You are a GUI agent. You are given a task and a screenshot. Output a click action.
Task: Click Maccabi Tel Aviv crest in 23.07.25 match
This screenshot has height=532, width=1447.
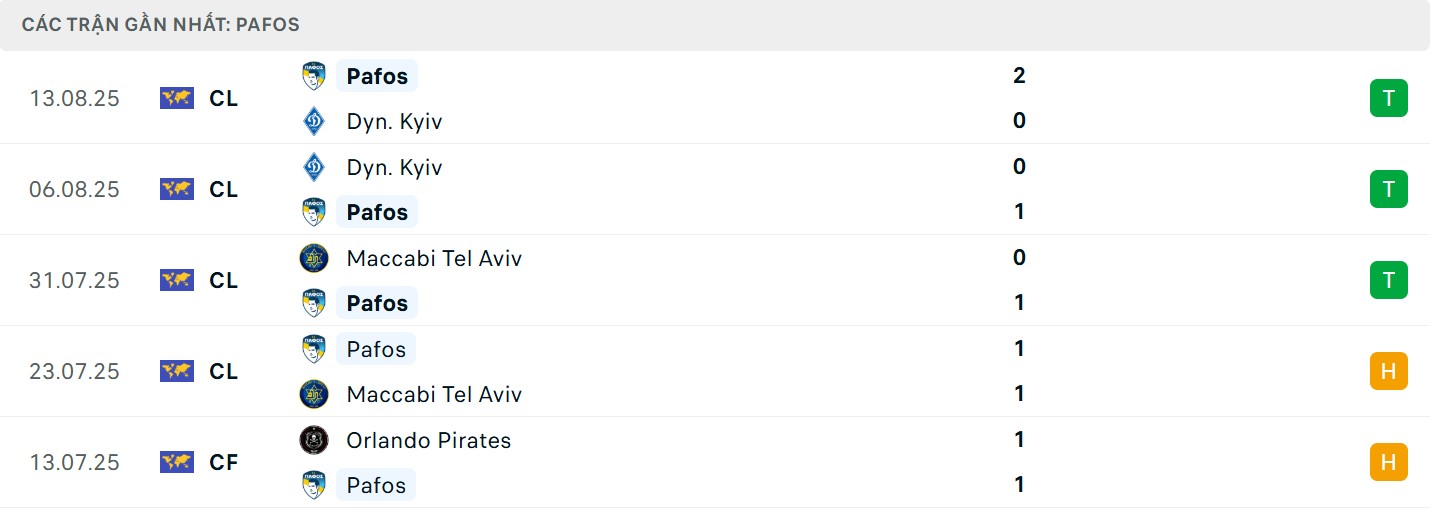click(314, 394)
